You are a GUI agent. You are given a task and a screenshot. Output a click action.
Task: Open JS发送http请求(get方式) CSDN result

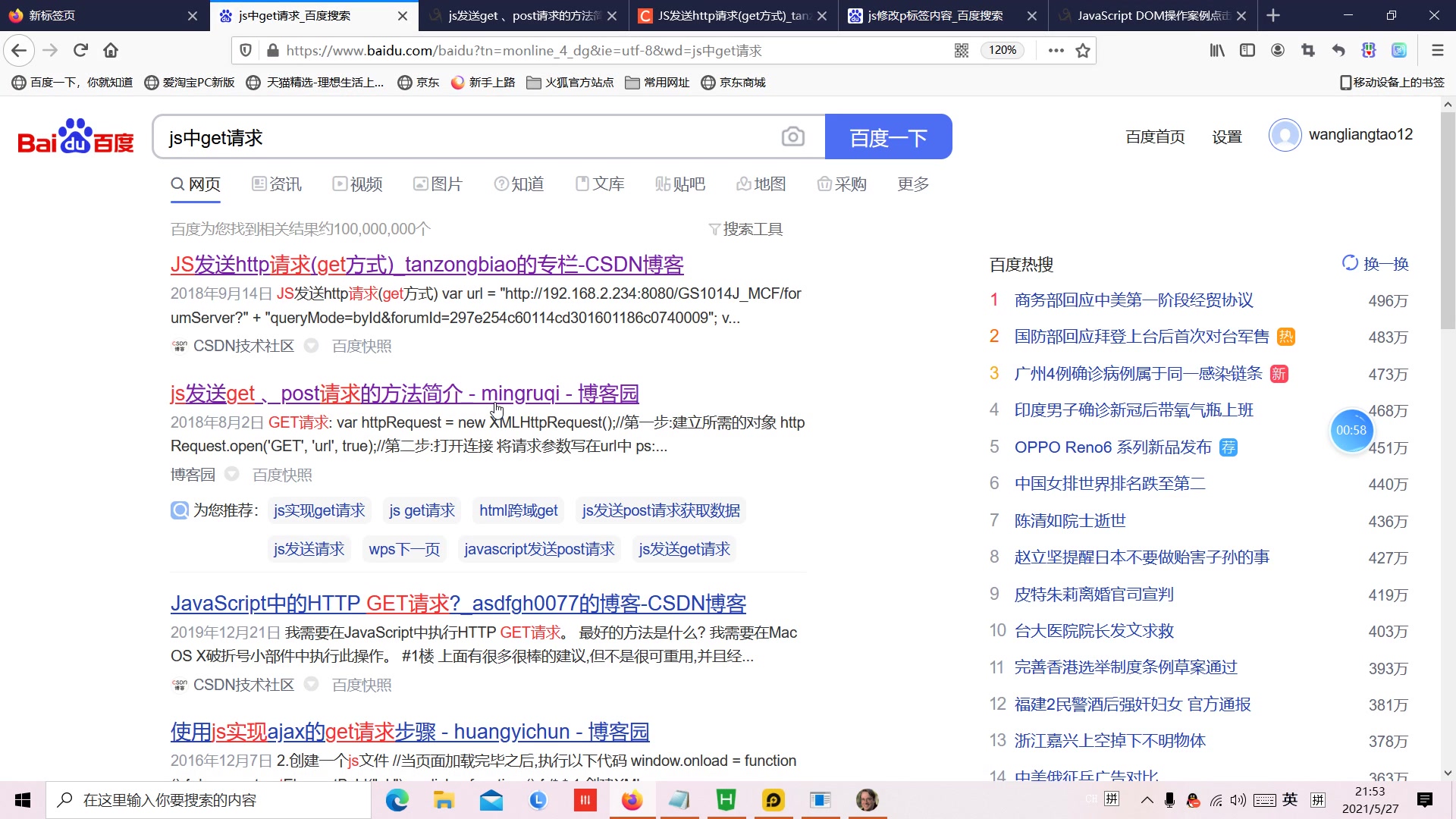tap(427, 265)
